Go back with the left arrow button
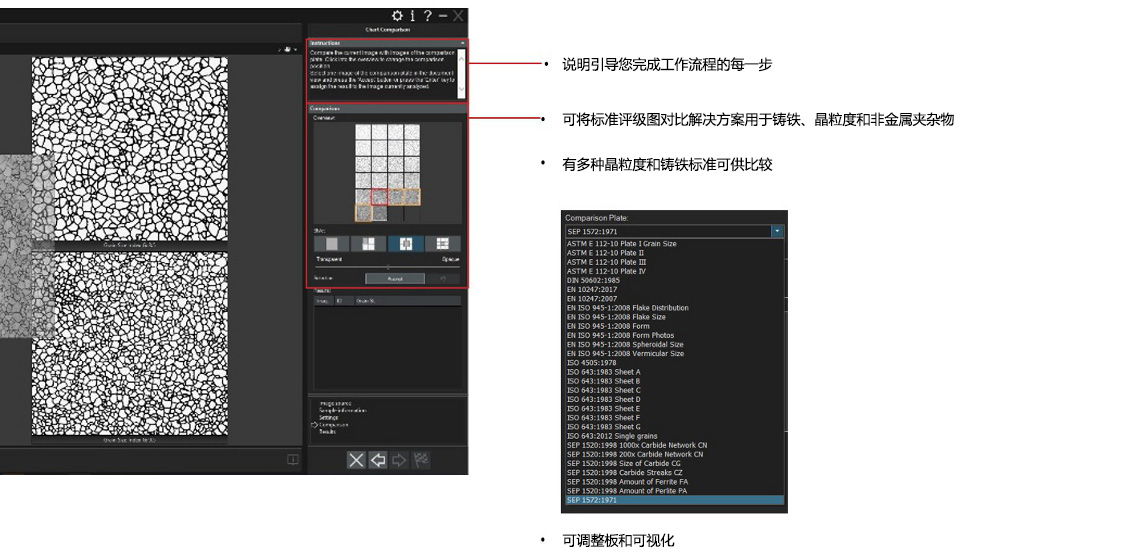This screenshot has width=1140, height=560. [377, 460]
